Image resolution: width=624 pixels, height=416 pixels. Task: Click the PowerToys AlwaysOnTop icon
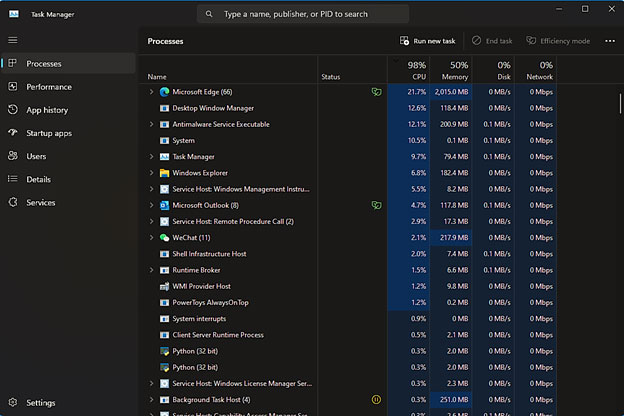click(164, 303)
